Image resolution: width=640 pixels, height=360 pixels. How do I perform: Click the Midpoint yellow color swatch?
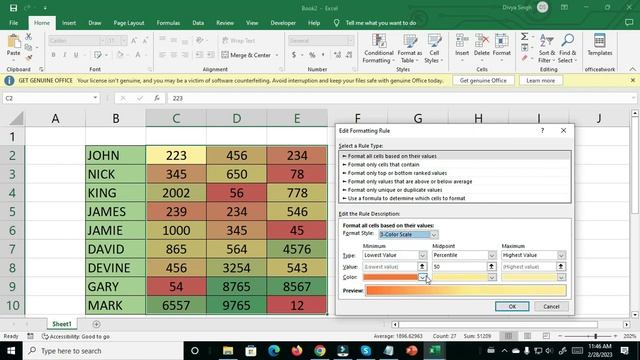click(460, 277)
